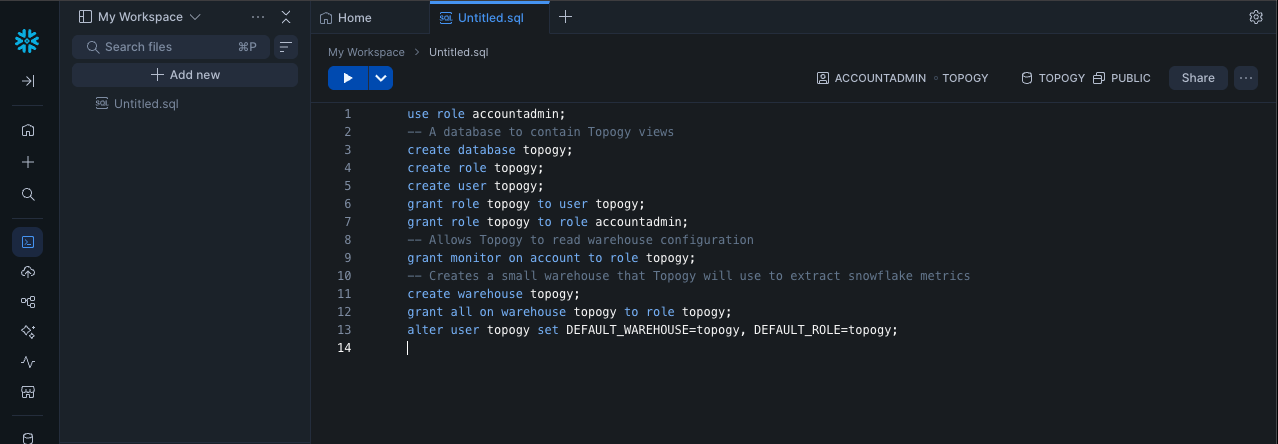Click line 'grant role topogy to role accountadmin;'
1278x444 pixels.
click(x=548, y=222)
